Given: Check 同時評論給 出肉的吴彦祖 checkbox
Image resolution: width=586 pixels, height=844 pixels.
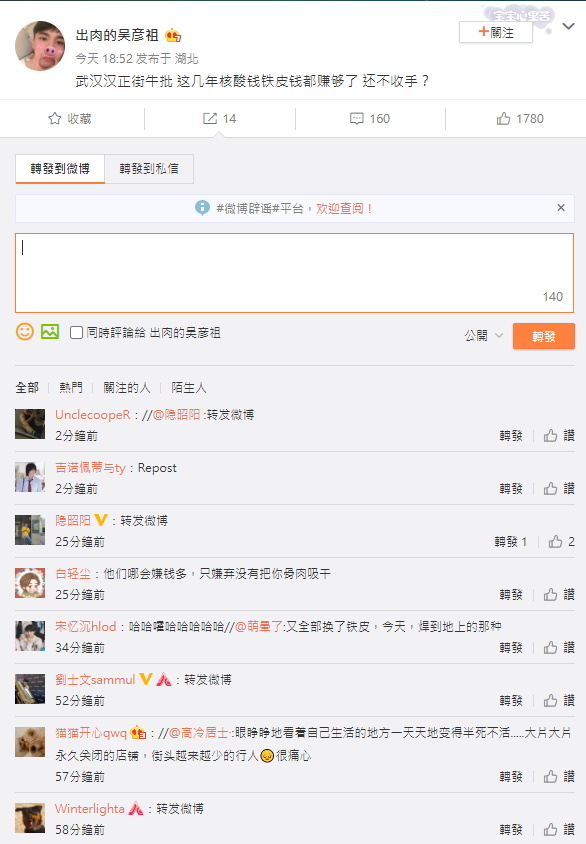Looking at the screenshot, I should pyautogui.click(x=76, y=333).
